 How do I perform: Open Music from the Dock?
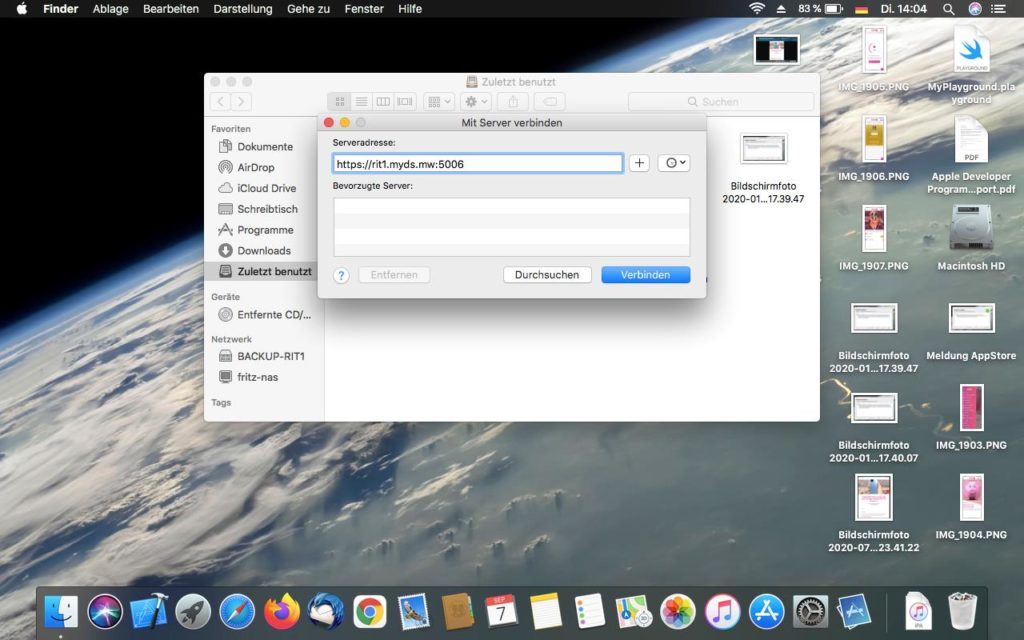(x=722, y=612)
